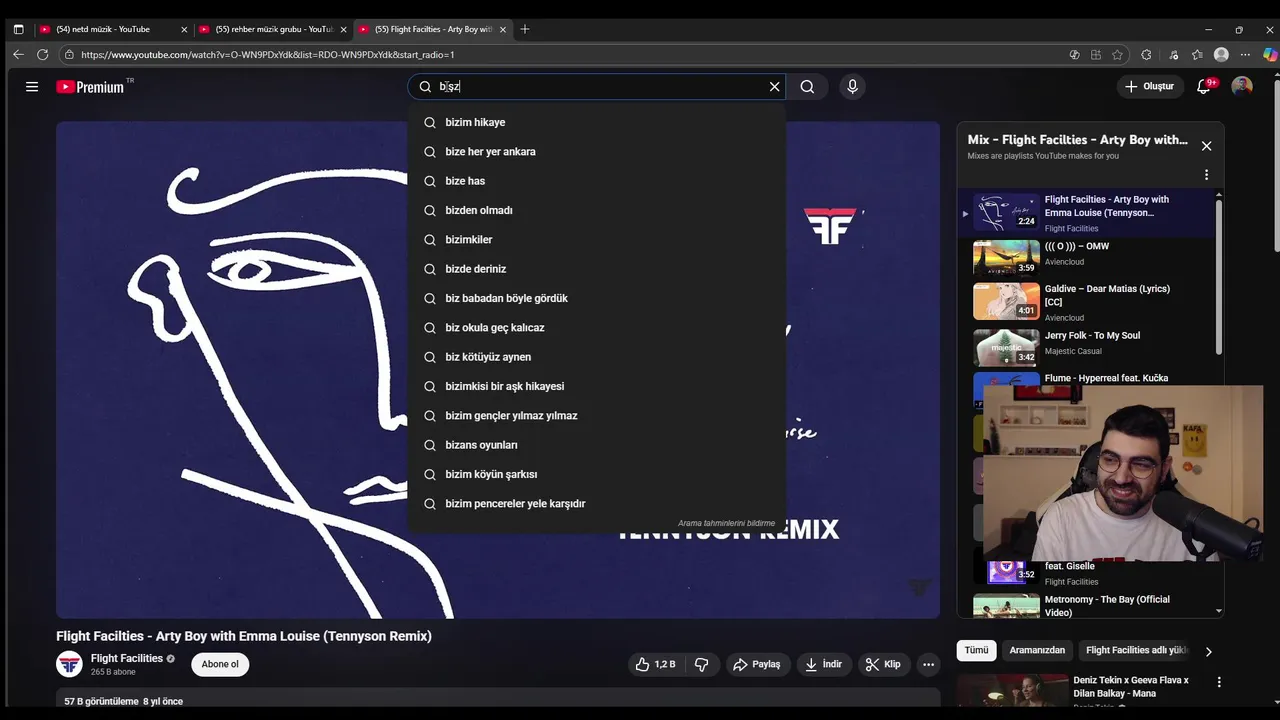1280x720 pixels.
Task: Bookmark the page with the star icon
Action: [x=1117, y=55]
